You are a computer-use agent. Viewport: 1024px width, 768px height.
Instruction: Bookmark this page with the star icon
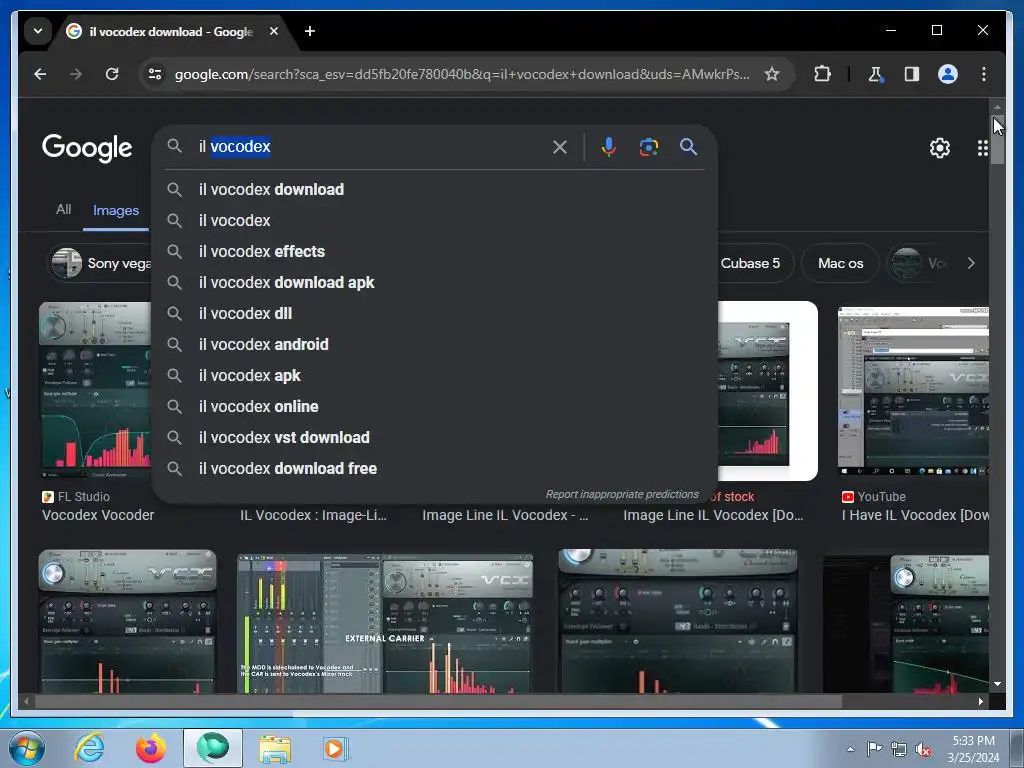(772, 74)
